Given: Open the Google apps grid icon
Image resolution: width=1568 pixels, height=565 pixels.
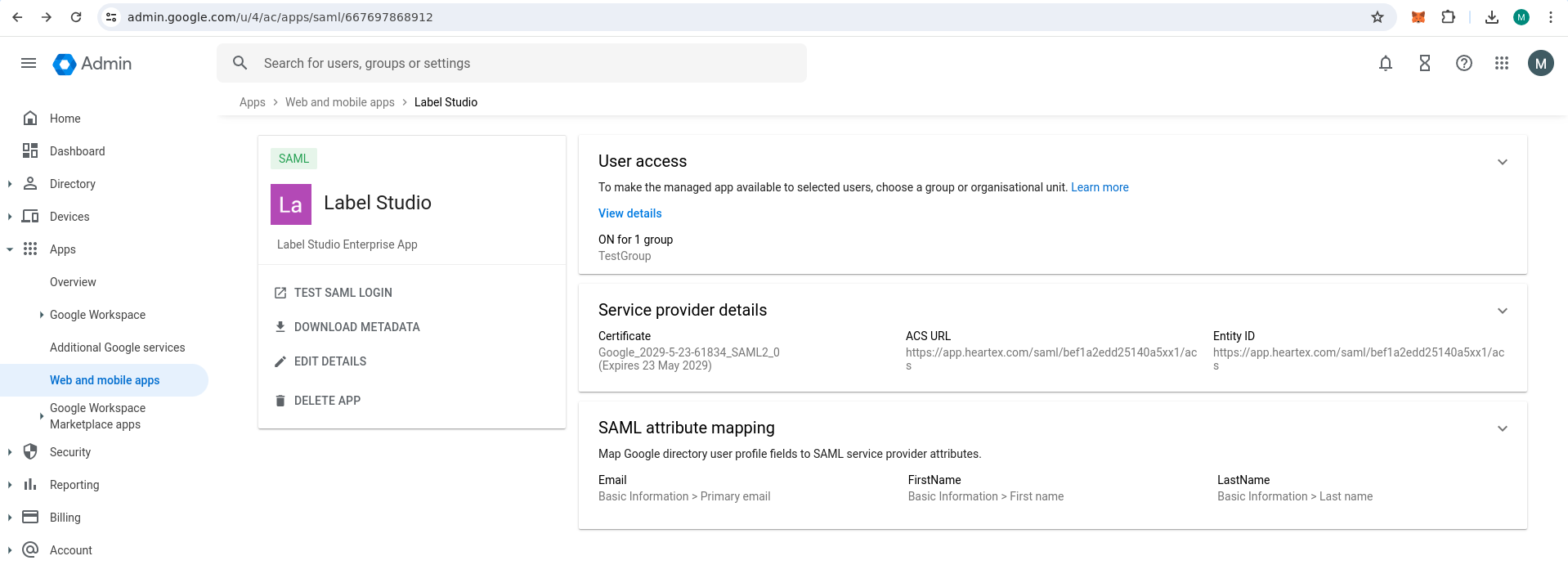Looking at the screenshot, I should click(1502, 63).
